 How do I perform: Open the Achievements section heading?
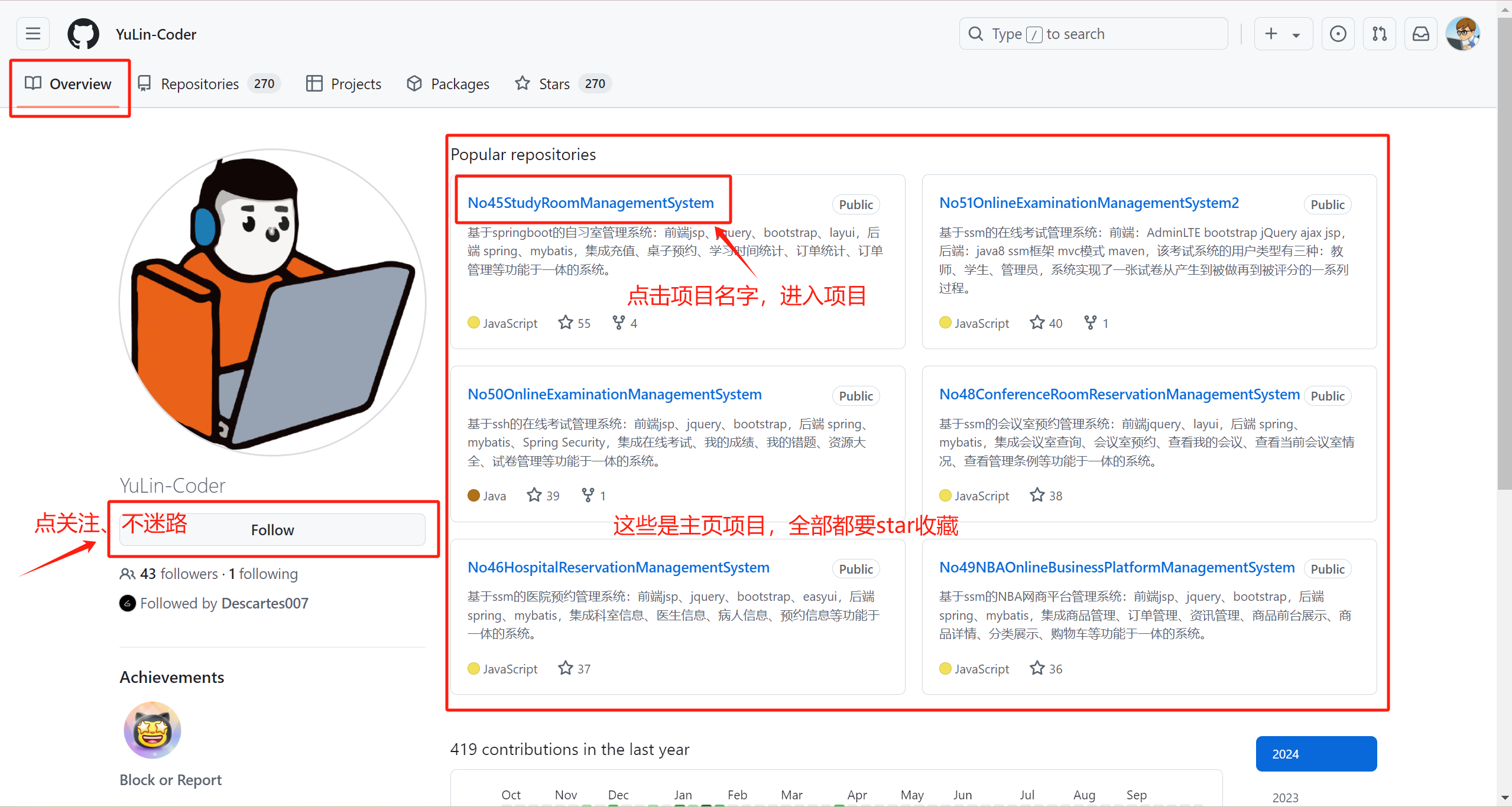click(x=172, y=677)
